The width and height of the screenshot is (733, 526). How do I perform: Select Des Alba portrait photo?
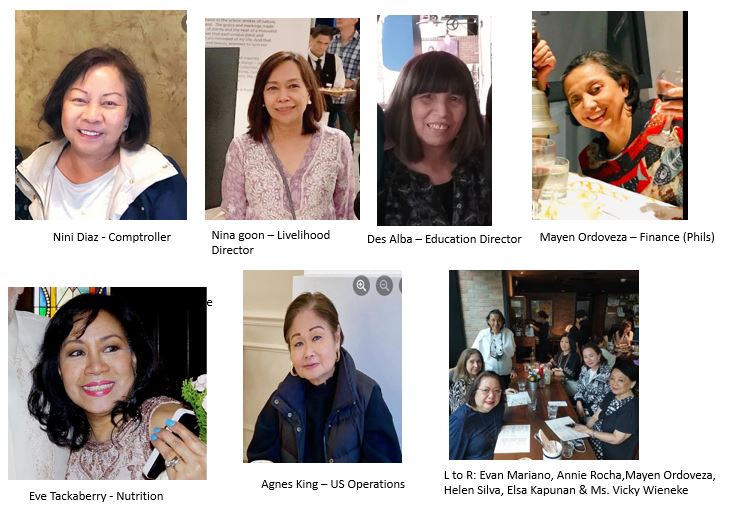click(434, 120)
